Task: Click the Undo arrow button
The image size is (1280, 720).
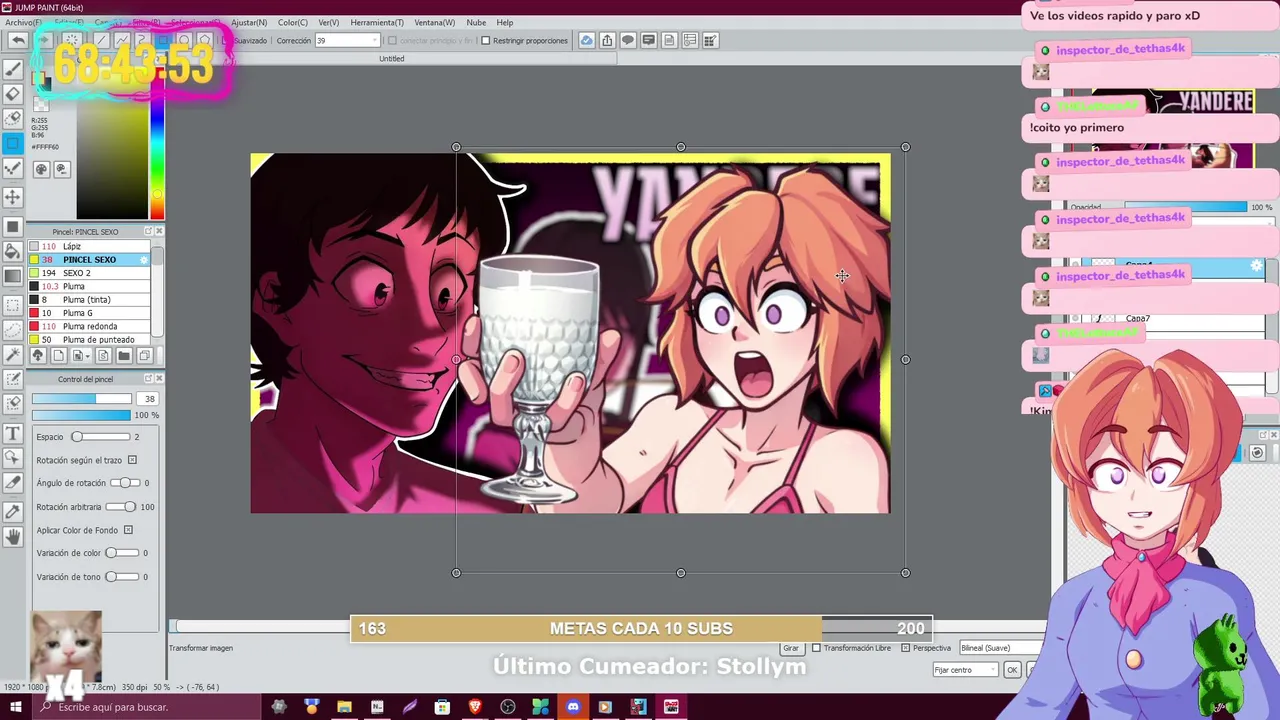Action: (x=18, y=40)
